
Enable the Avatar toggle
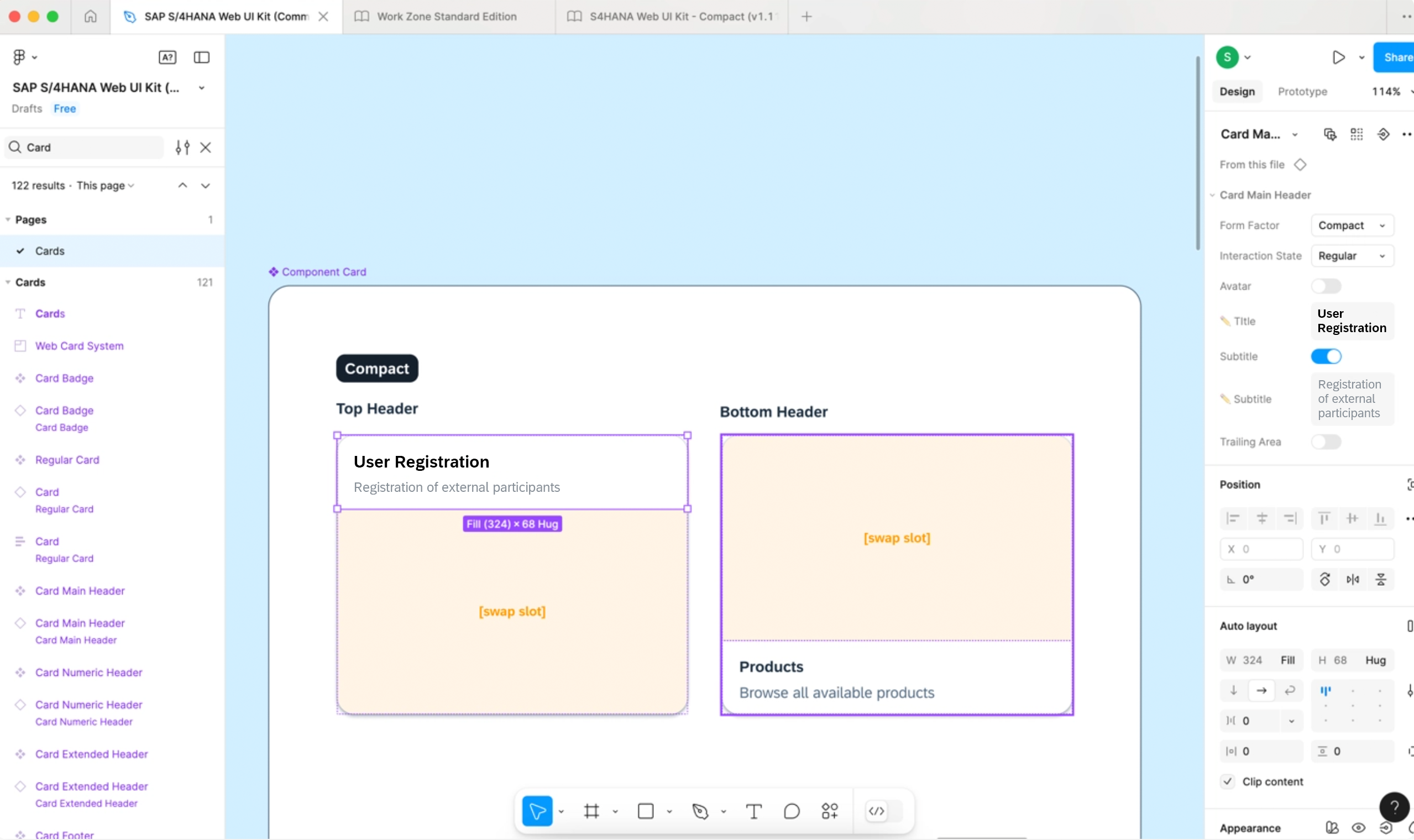(1326, 286)
